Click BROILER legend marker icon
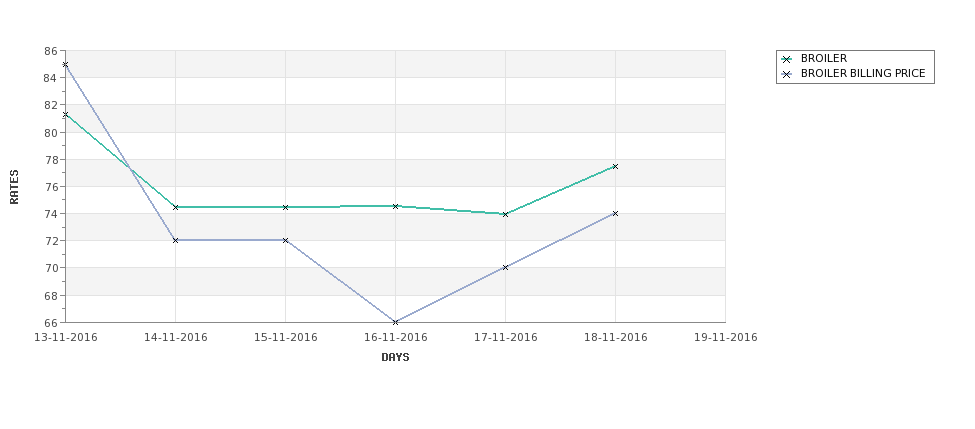975x429 pixels. (787, 59)
